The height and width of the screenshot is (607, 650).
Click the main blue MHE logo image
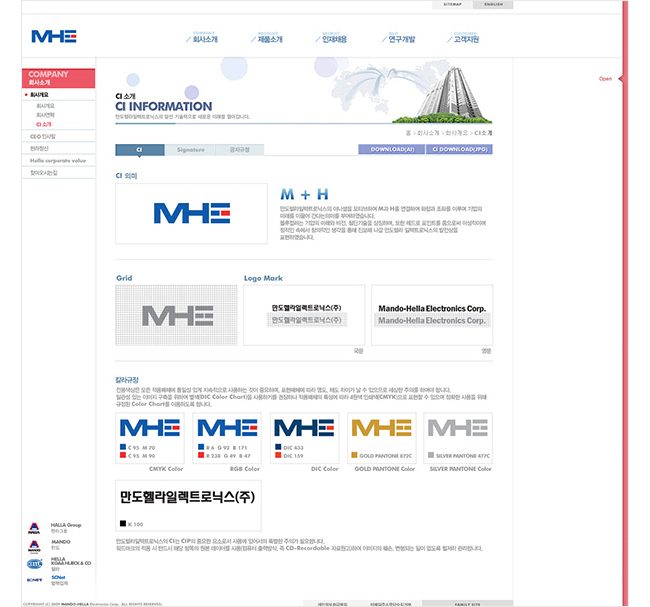coord(192,213)
